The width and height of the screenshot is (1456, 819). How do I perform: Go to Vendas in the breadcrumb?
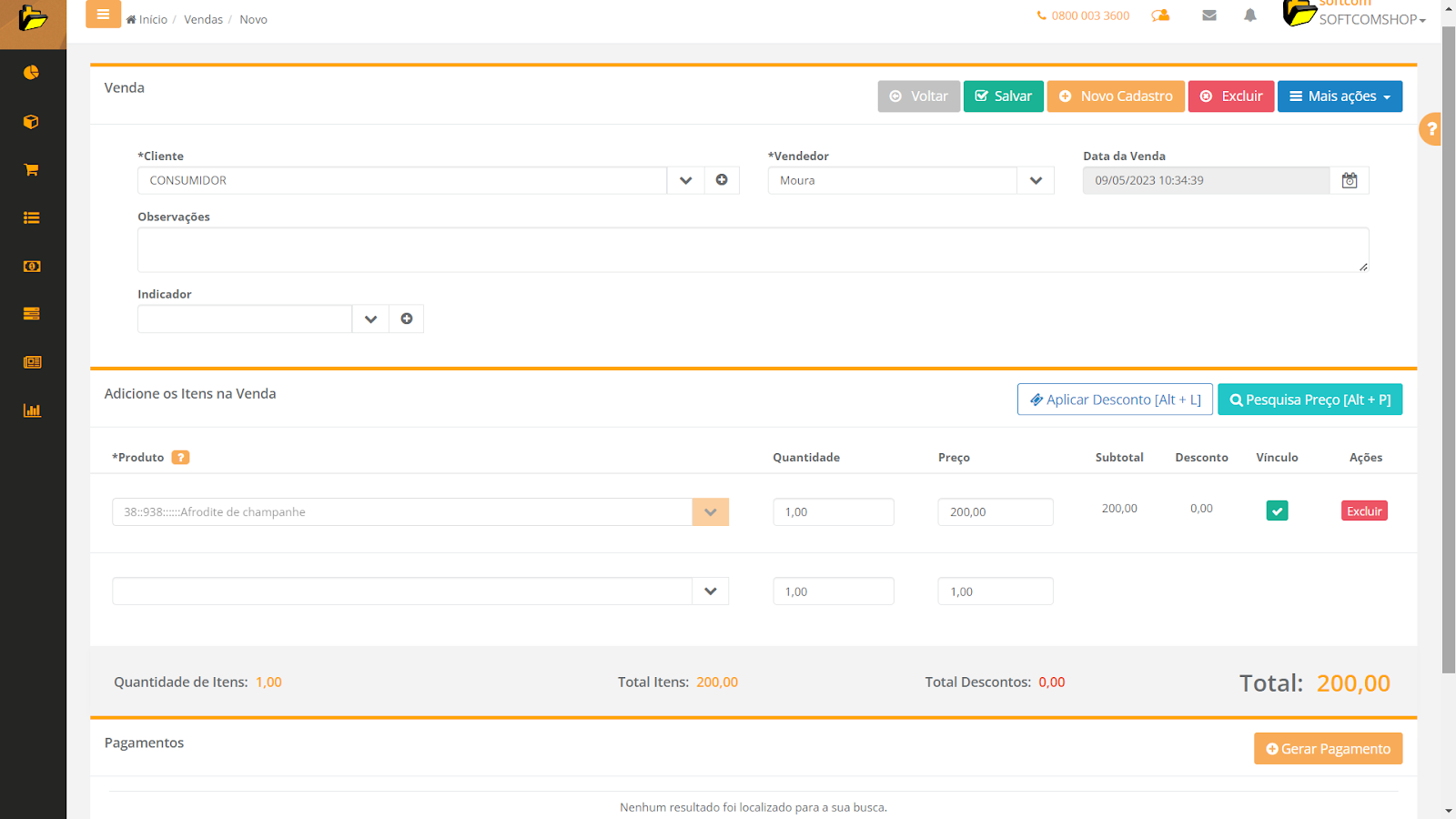[203, 20]
